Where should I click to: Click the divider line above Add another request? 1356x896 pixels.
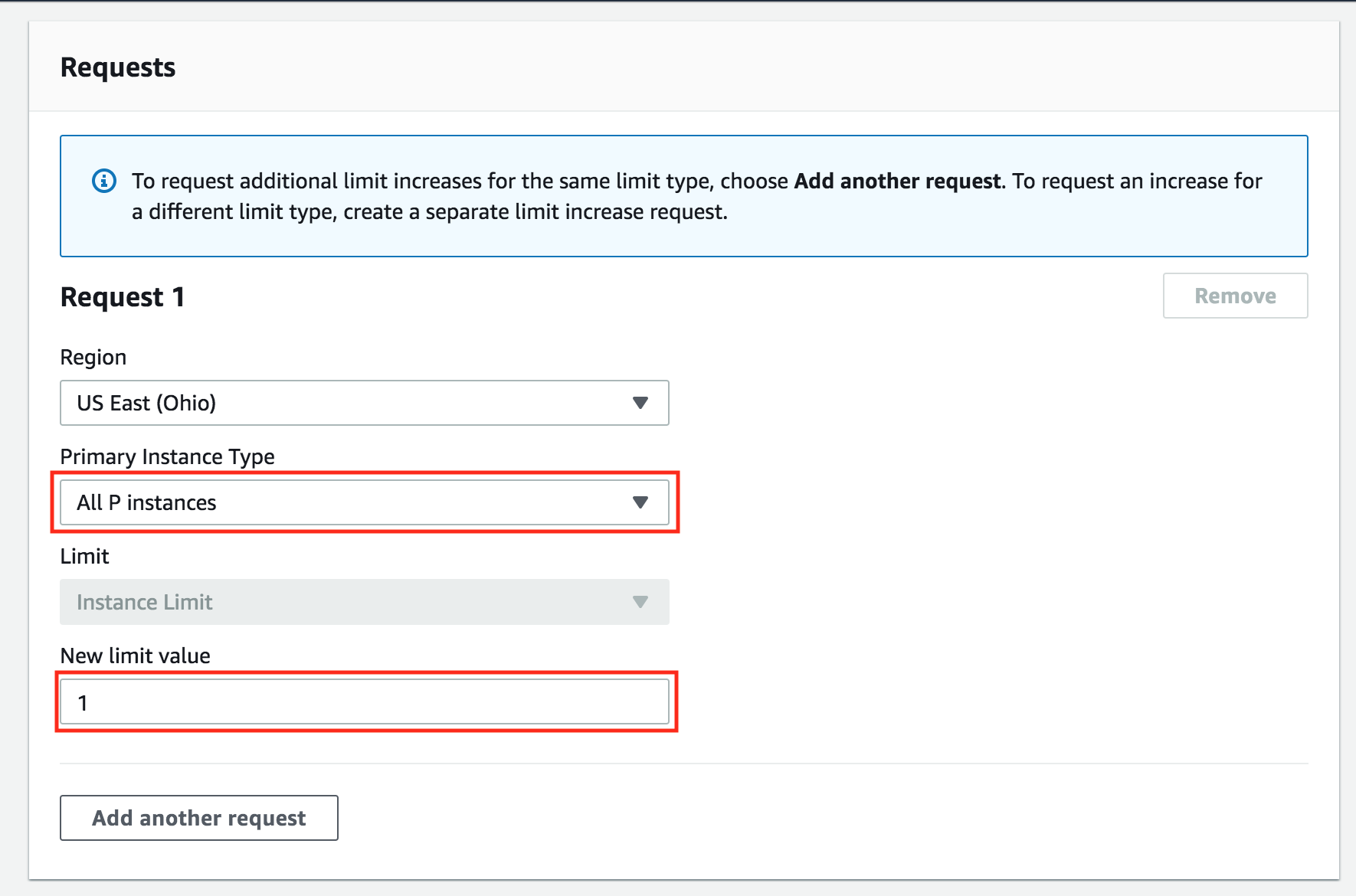coord(683,764)
